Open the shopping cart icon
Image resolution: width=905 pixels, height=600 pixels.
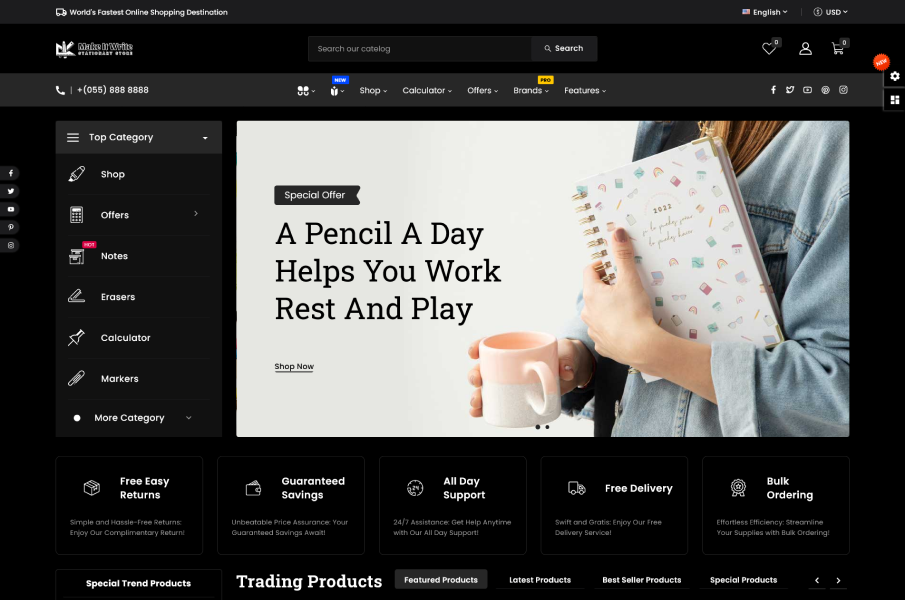[x=837, y=49]
